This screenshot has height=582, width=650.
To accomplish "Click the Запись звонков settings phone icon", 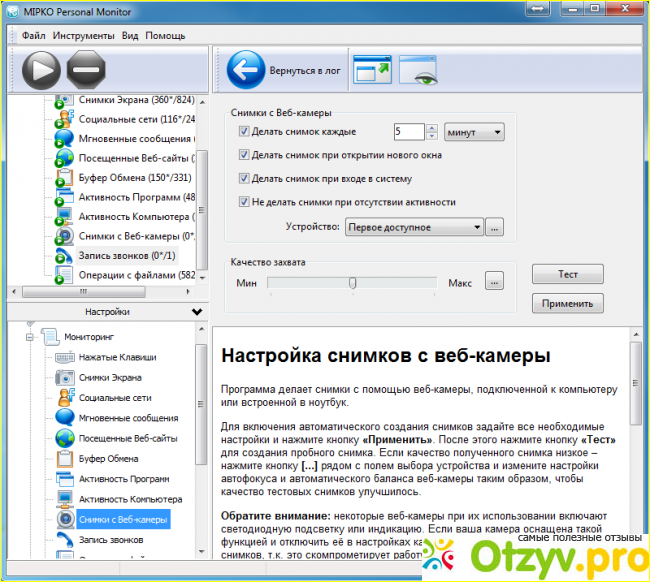I will [x=65, y=539].
